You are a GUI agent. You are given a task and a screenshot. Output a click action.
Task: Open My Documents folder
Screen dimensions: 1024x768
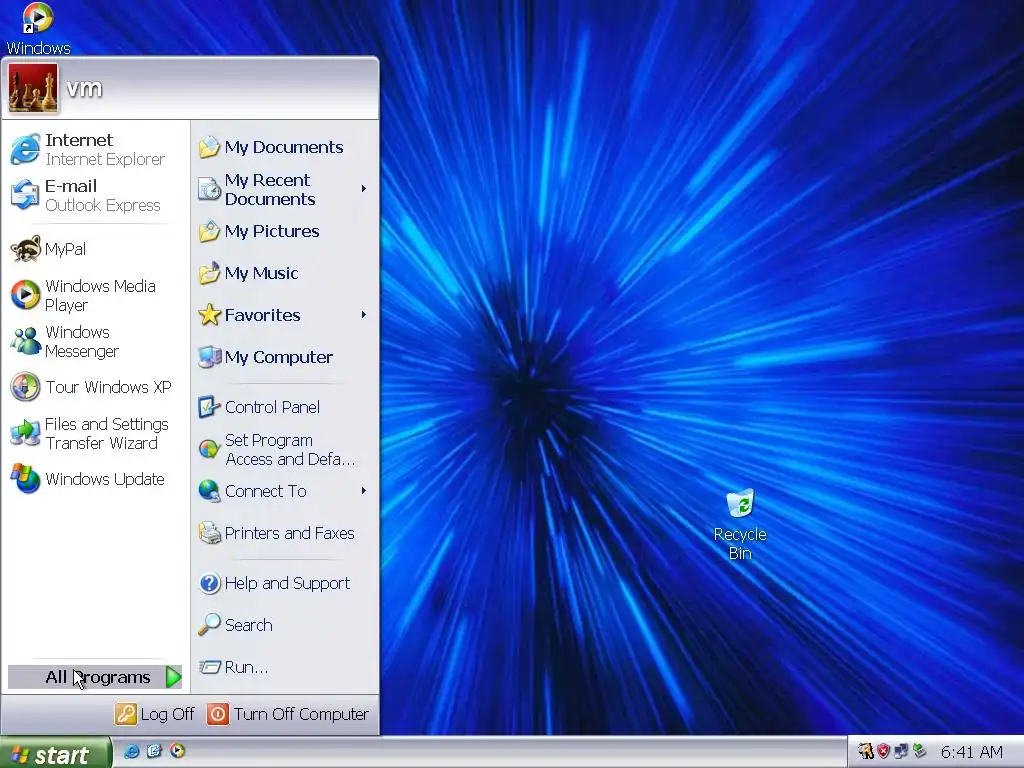[x=283, y=147]
